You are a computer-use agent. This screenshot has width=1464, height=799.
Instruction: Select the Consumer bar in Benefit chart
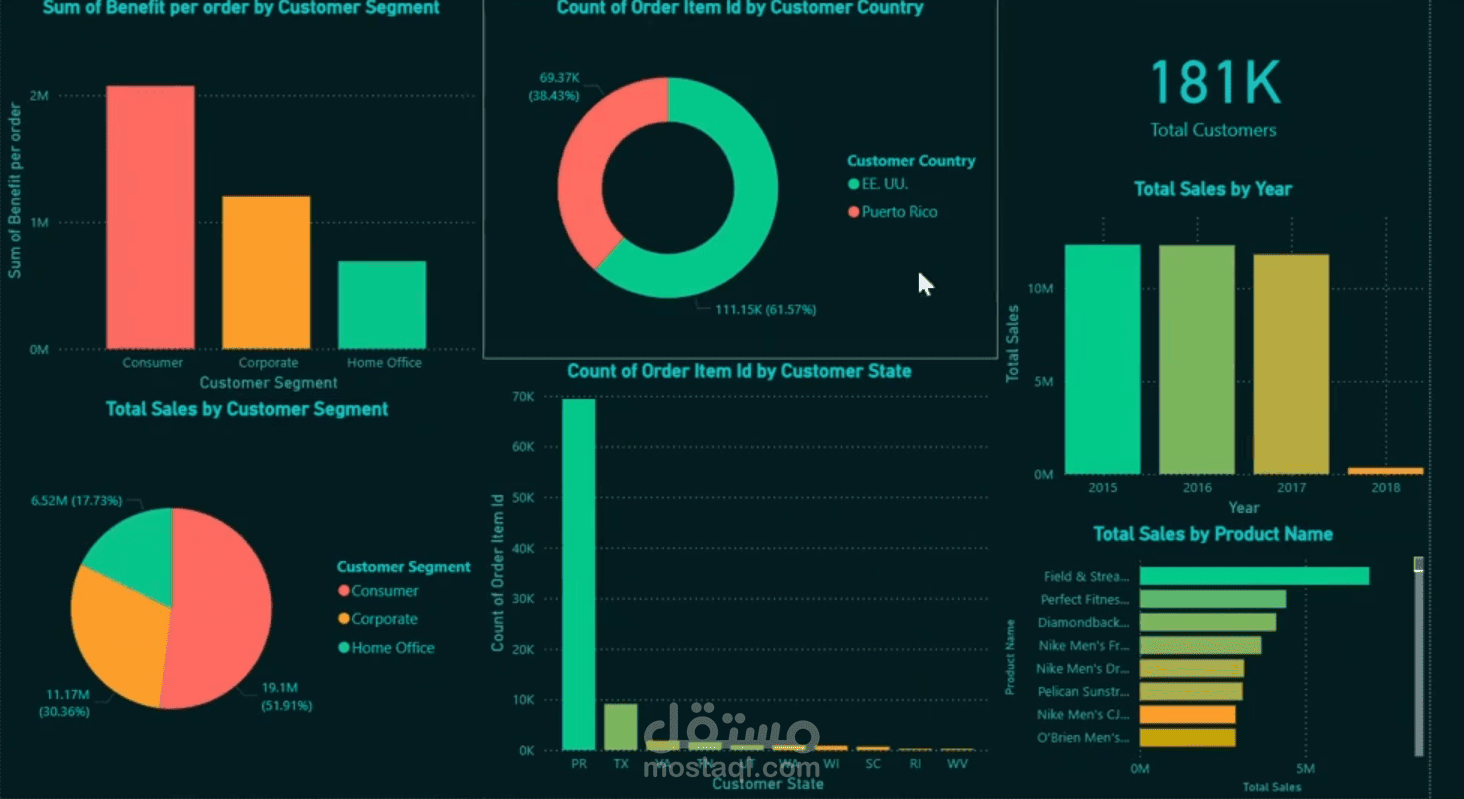pos(150,217)
